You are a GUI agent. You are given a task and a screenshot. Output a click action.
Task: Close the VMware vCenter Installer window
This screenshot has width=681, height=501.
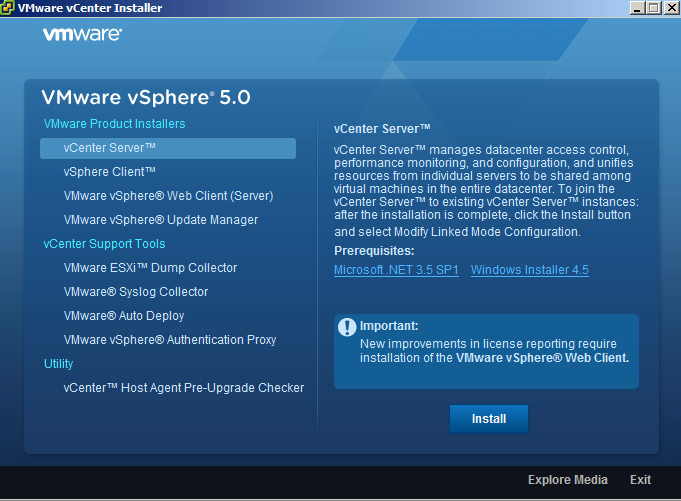pyautogui.click(x=670, y=8)
